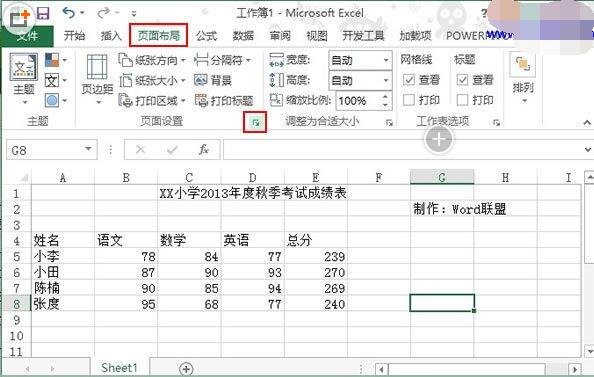This screenshot has width=594, height=377.
Task: Open theme effects icon
Action: (52, 100)
